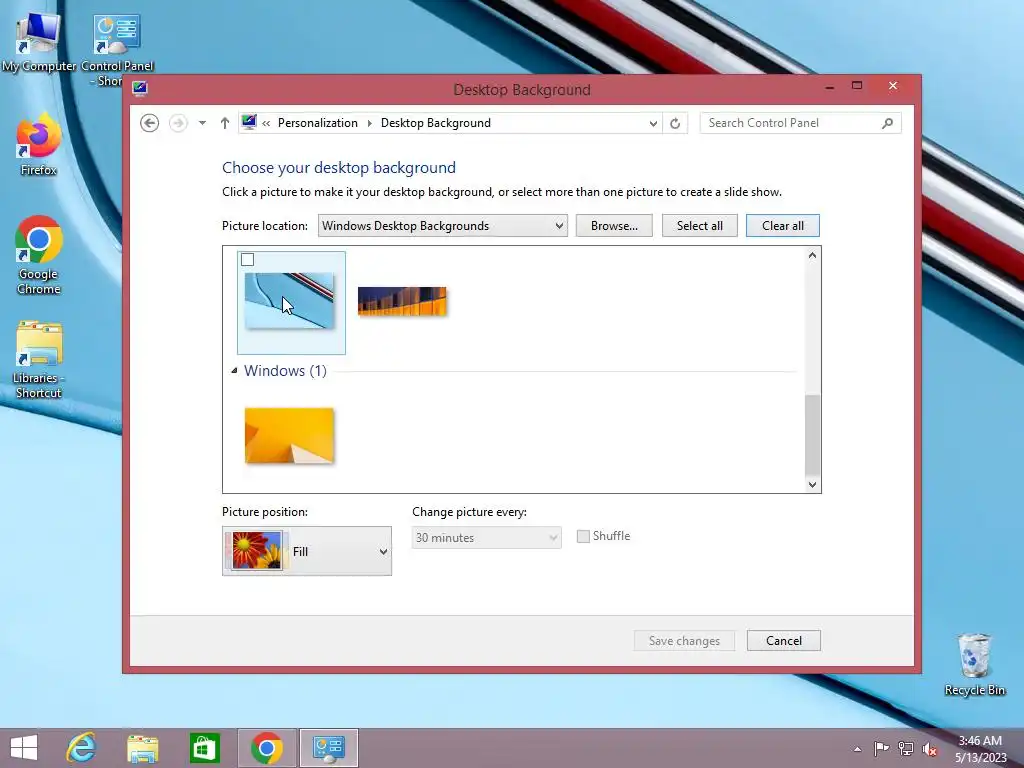Tick the checkbox on the blue wallpaper

point(248,260)
